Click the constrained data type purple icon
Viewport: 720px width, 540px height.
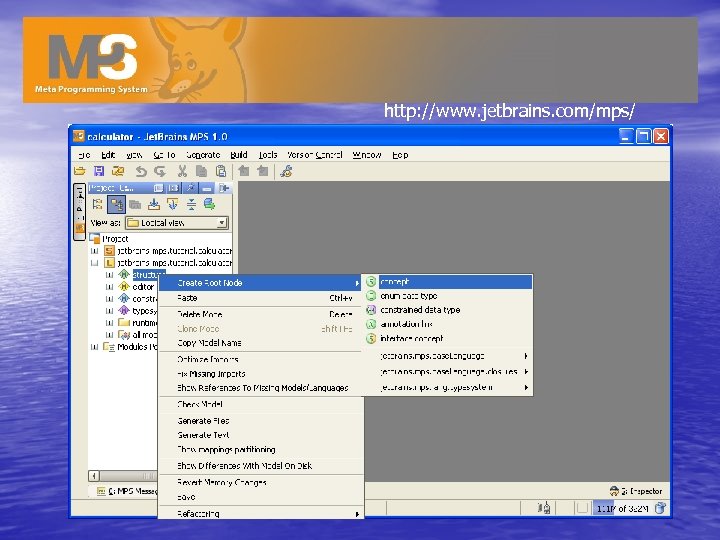371,310
